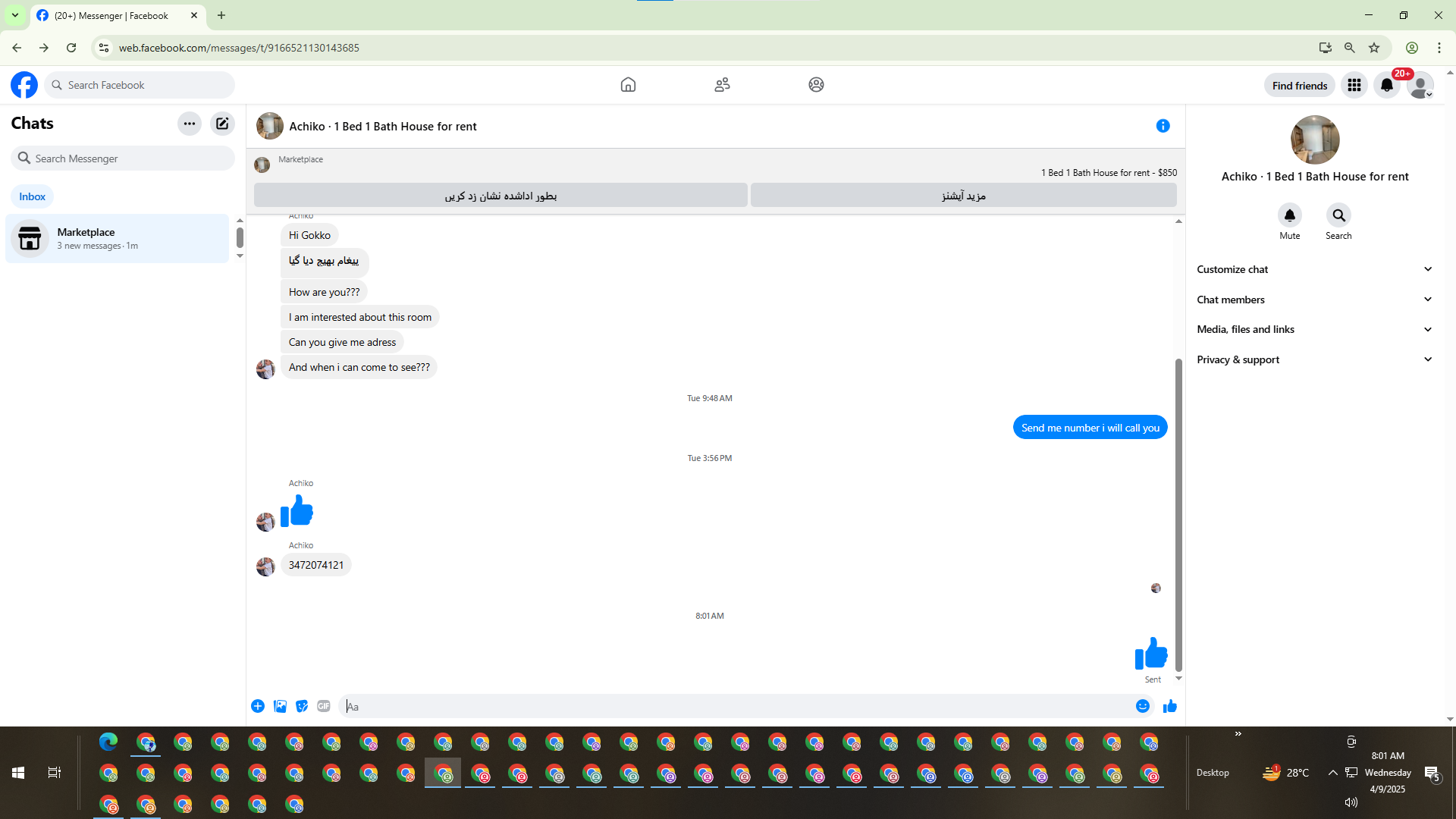Click the message text box
The height and width of the screenshot is (819, 1456).
737,706
